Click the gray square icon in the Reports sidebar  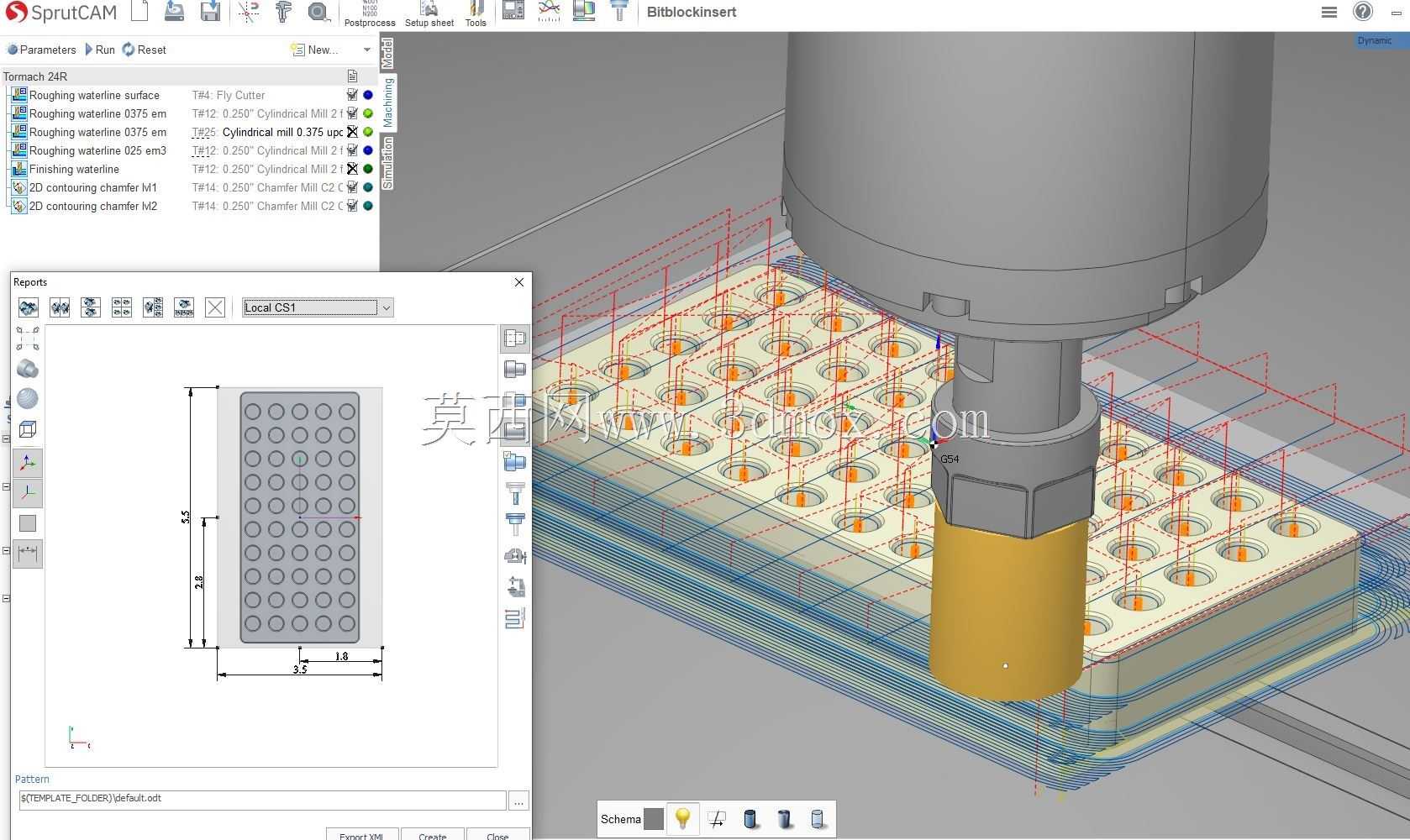coord(28,523)
